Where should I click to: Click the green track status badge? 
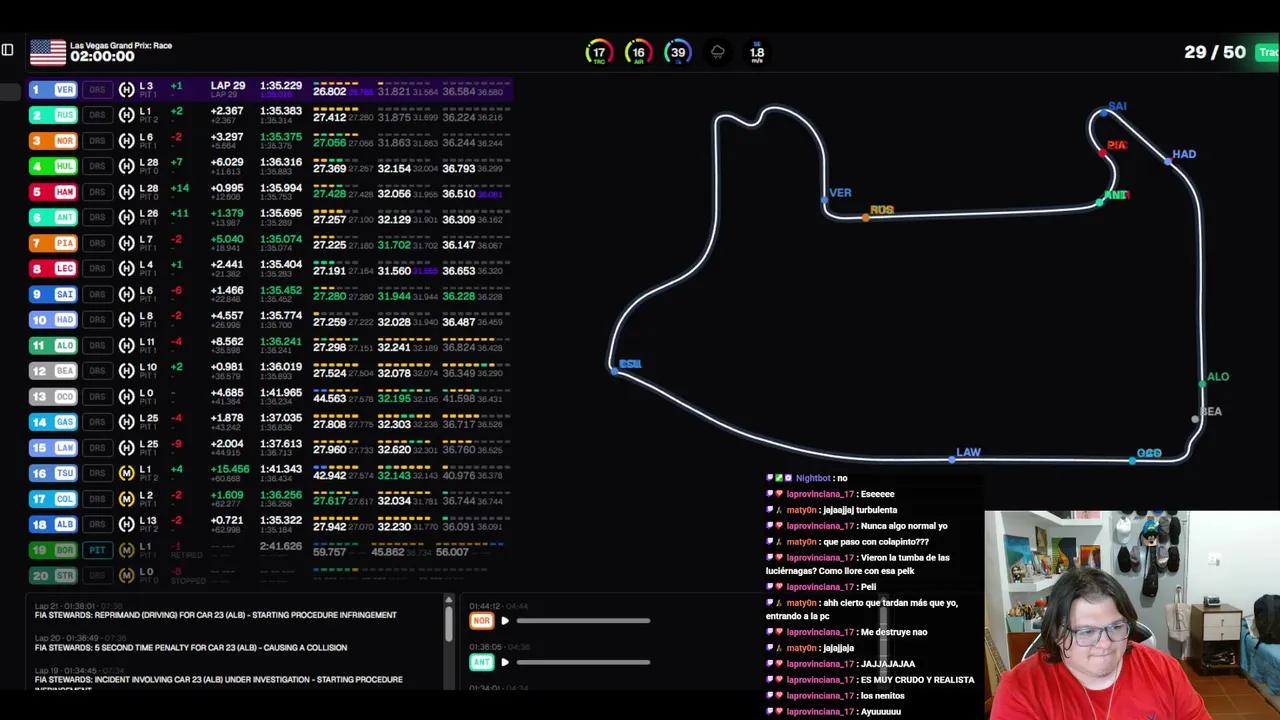[1267, 52]
